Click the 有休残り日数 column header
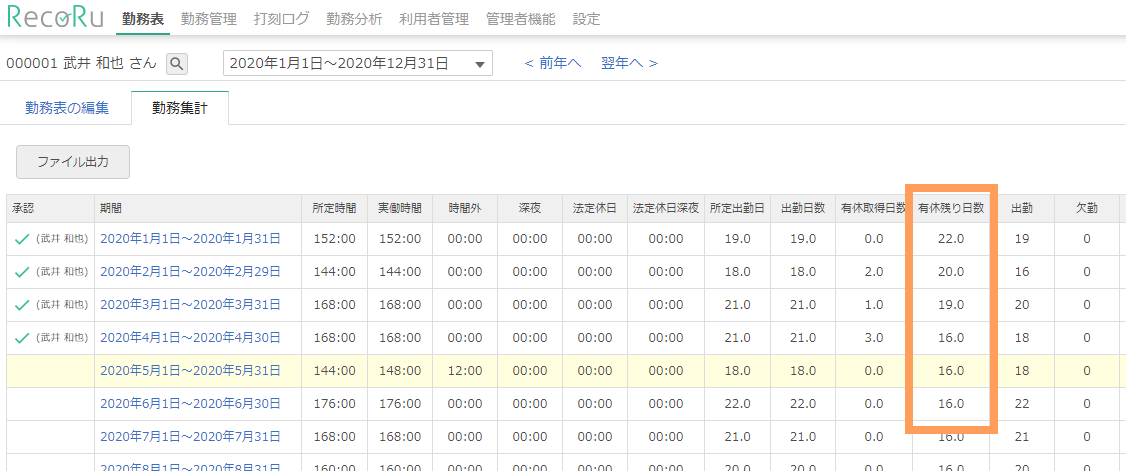Viewport: 1126px width, 471px height. point(951,208)
